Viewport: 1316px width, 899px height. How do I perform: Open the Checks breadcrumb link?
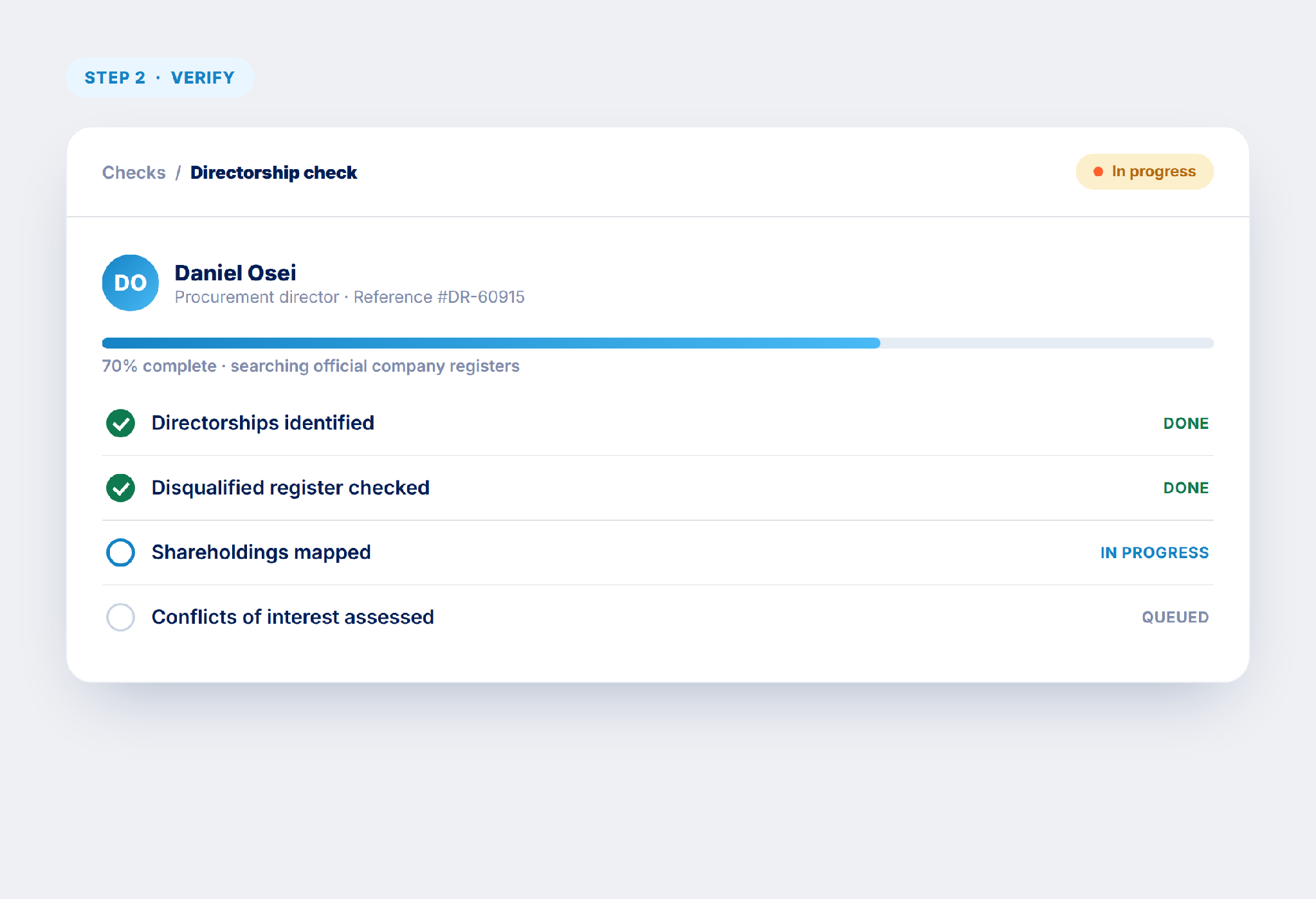134,172
